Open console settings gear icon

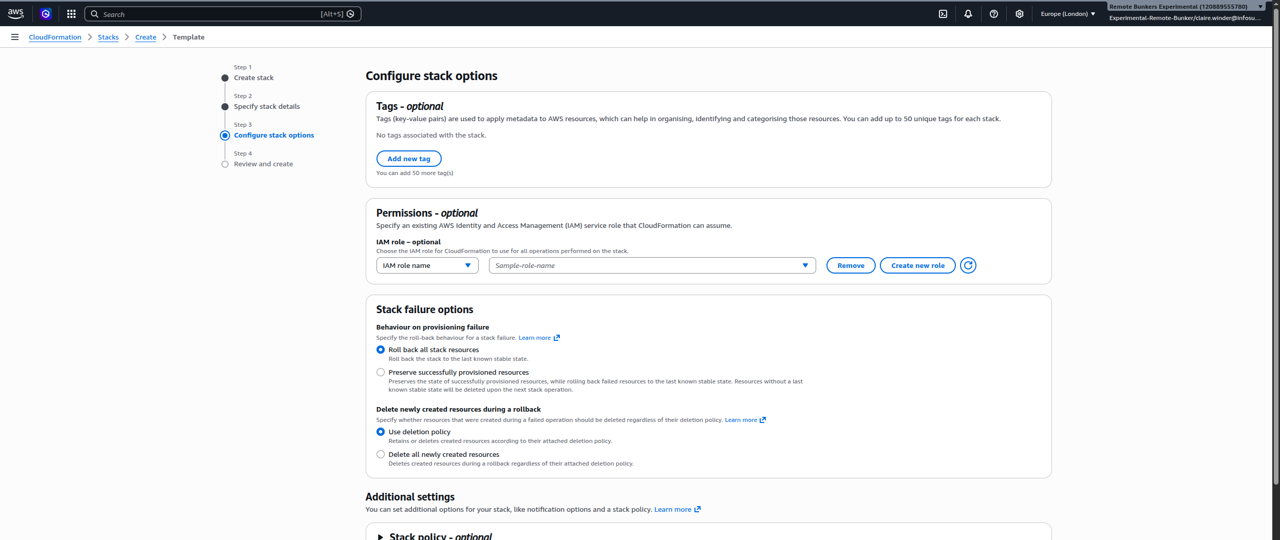coord(1019,14)
